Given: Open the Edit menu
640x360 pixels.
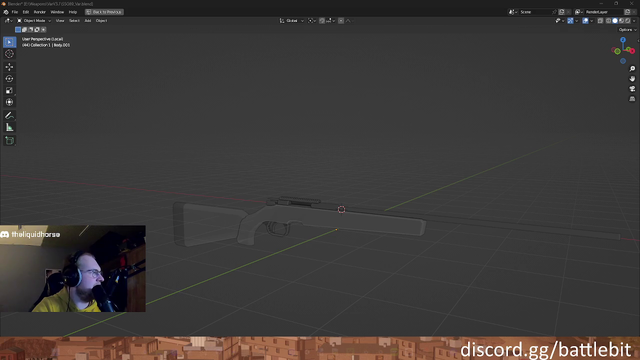Looking at the screenshot, I should [26, 12].
